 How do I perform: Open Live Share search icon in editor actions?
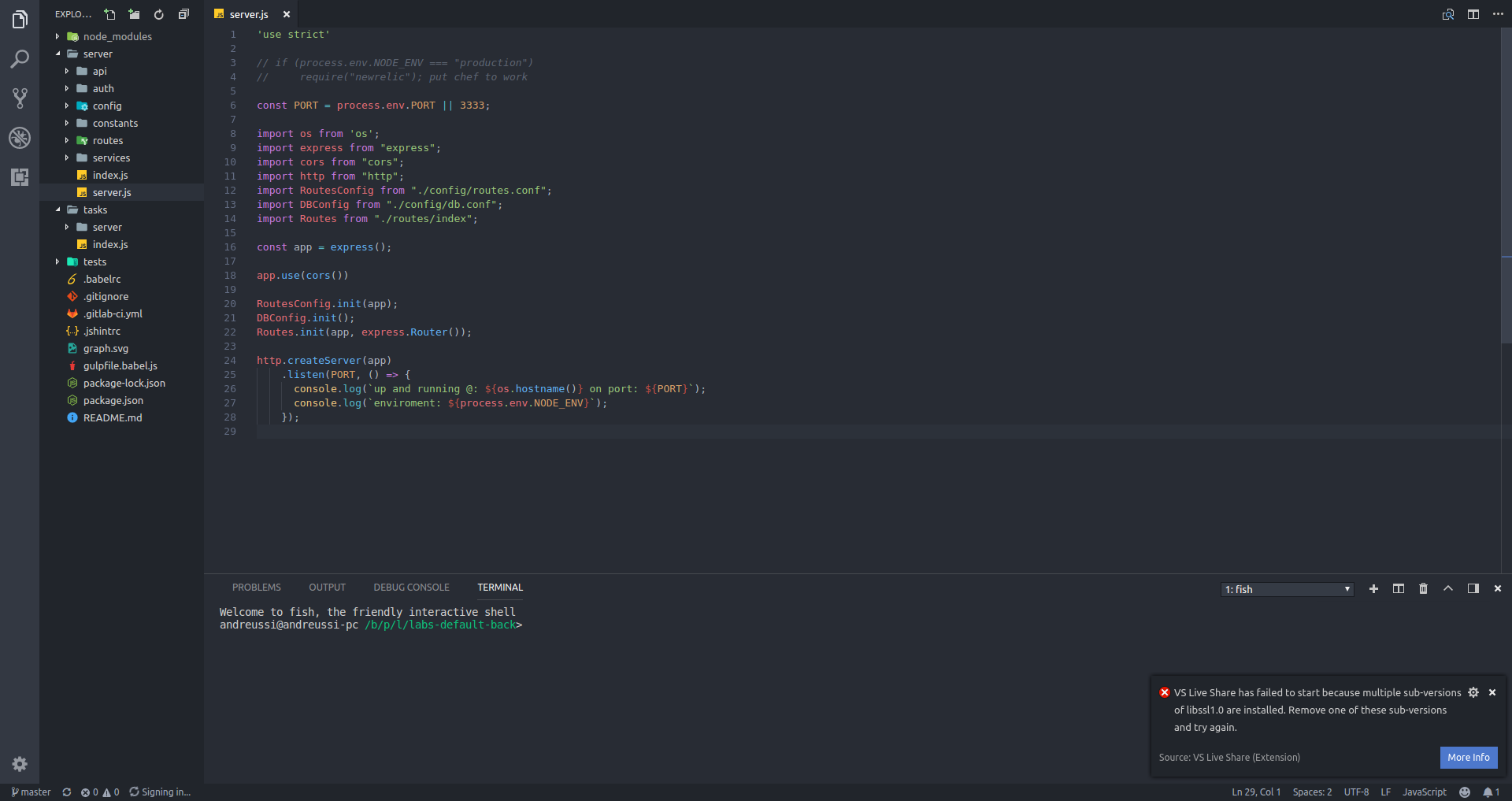1448,14
